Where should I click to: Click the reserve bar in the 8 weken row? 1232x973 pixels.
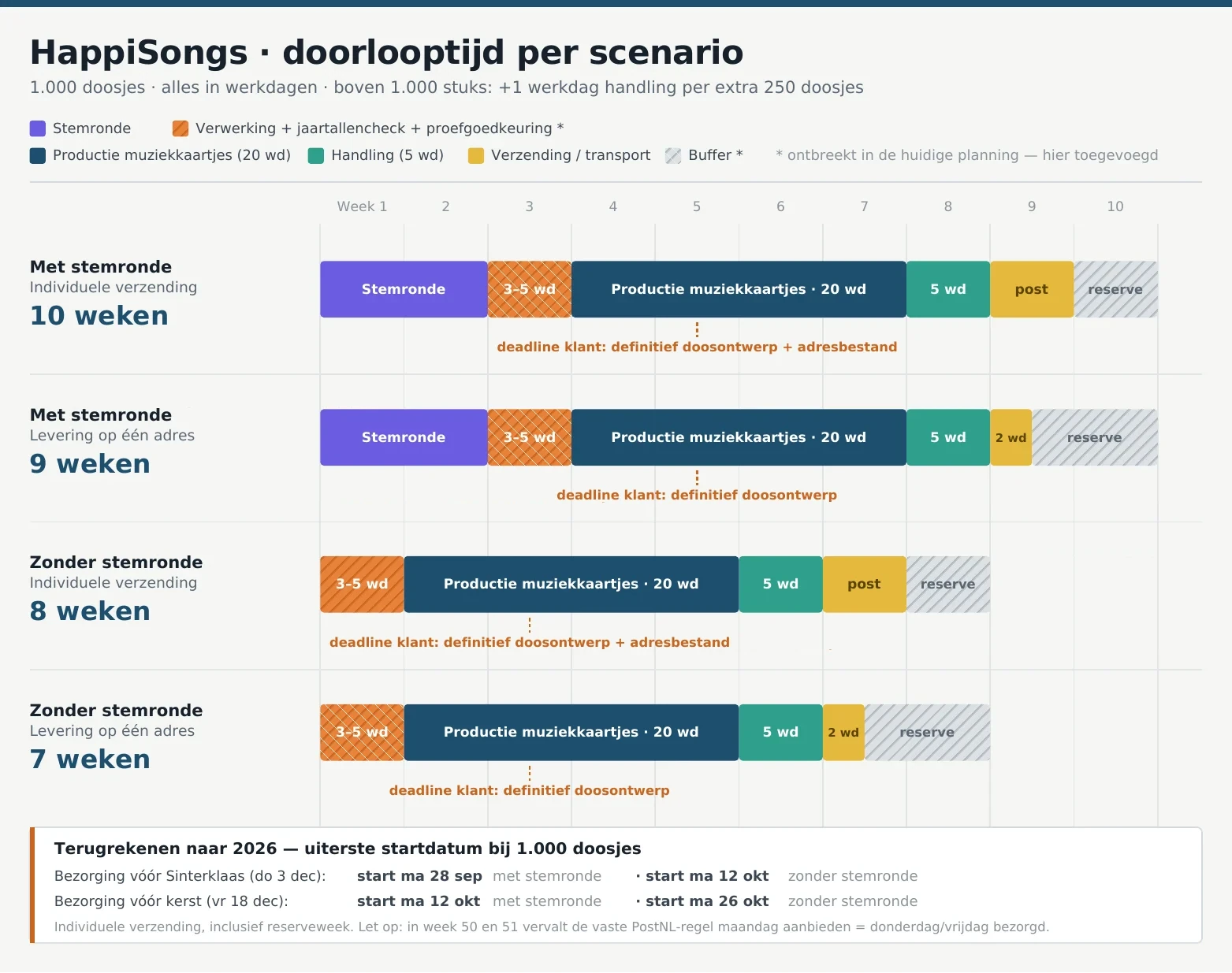tap(948, 585)
